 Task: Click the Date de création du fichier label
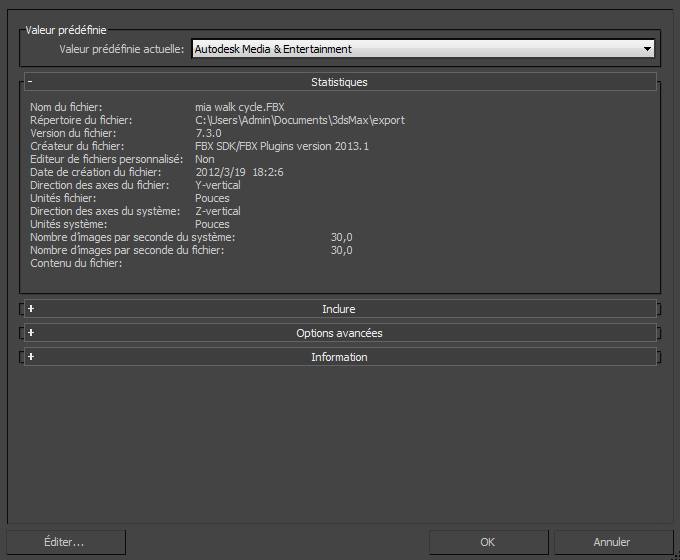click(x=95, y=172)
